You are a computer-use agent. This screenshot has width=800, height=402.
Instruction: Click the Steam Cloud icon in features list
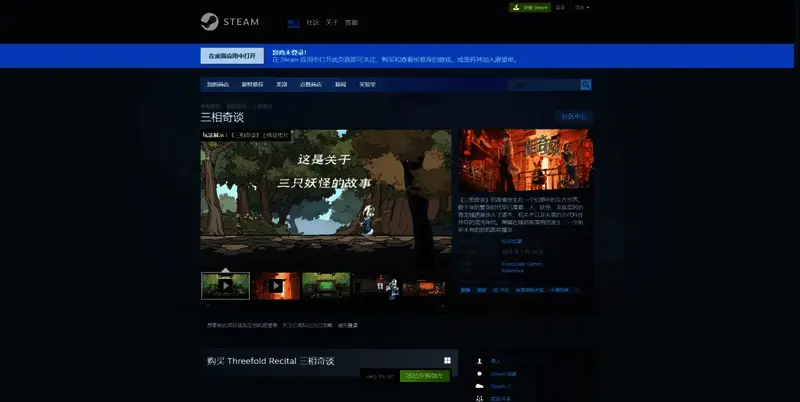coord(480,386)
